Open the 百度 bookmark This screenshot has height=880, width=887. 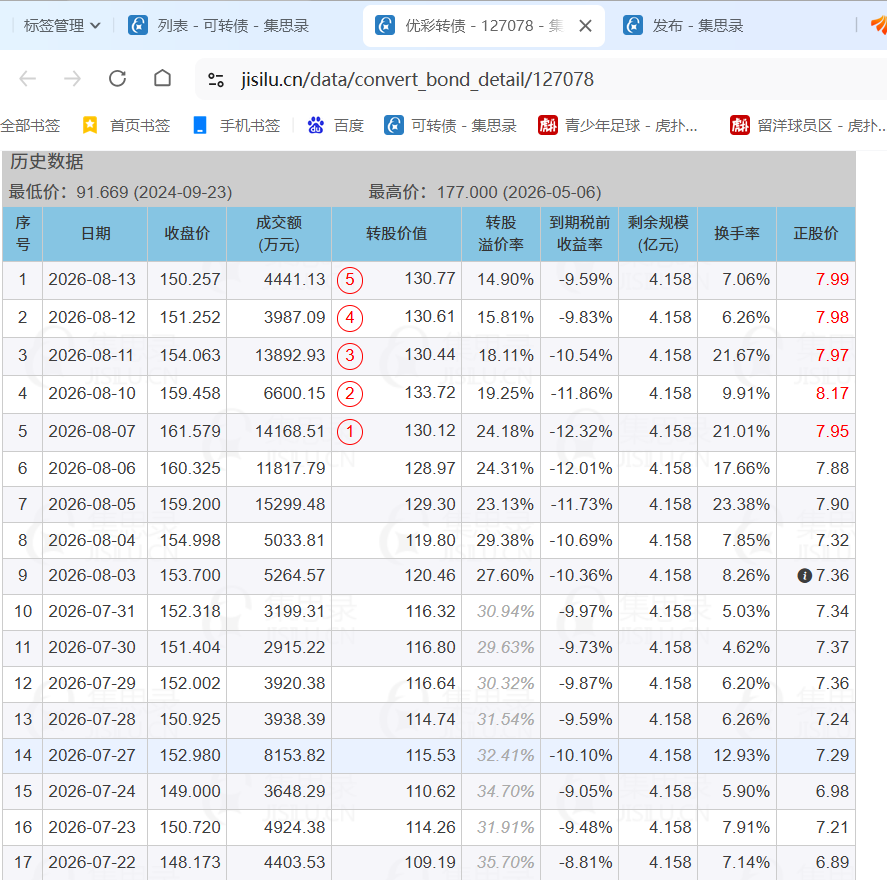pos(335,126)
